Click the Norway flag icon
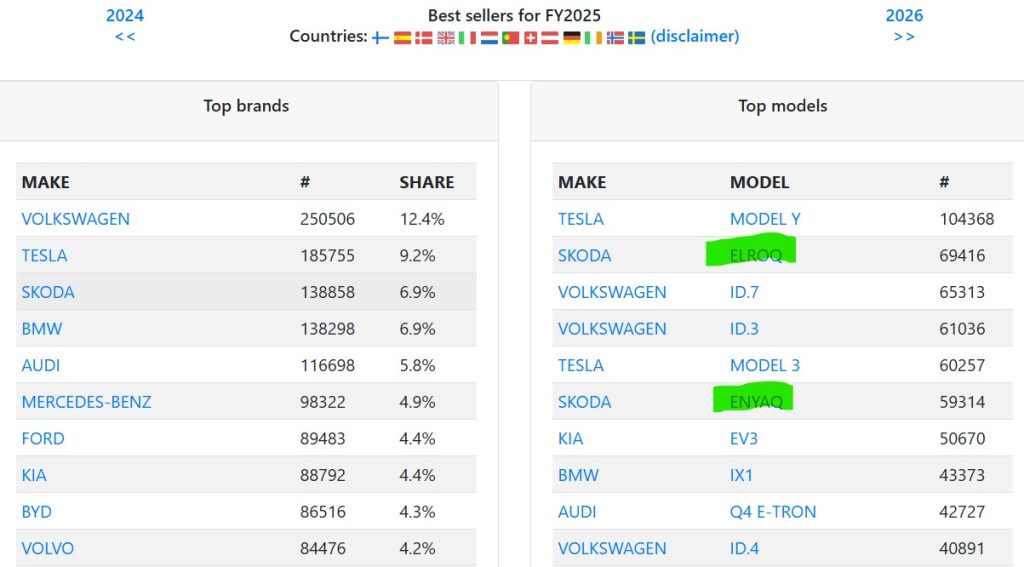 pyautogui.click(x=615, y=37)
